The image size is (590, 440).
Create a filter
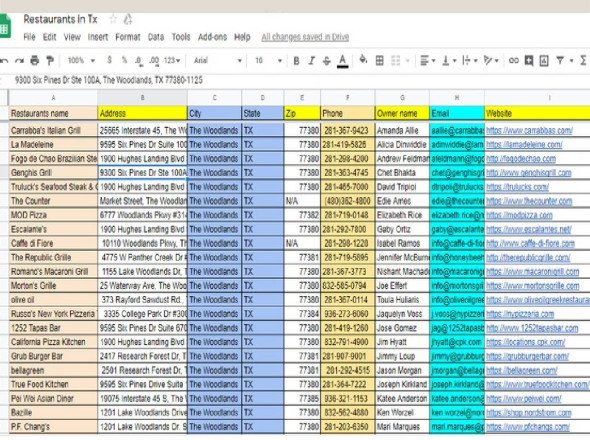(x=560, y=60)
